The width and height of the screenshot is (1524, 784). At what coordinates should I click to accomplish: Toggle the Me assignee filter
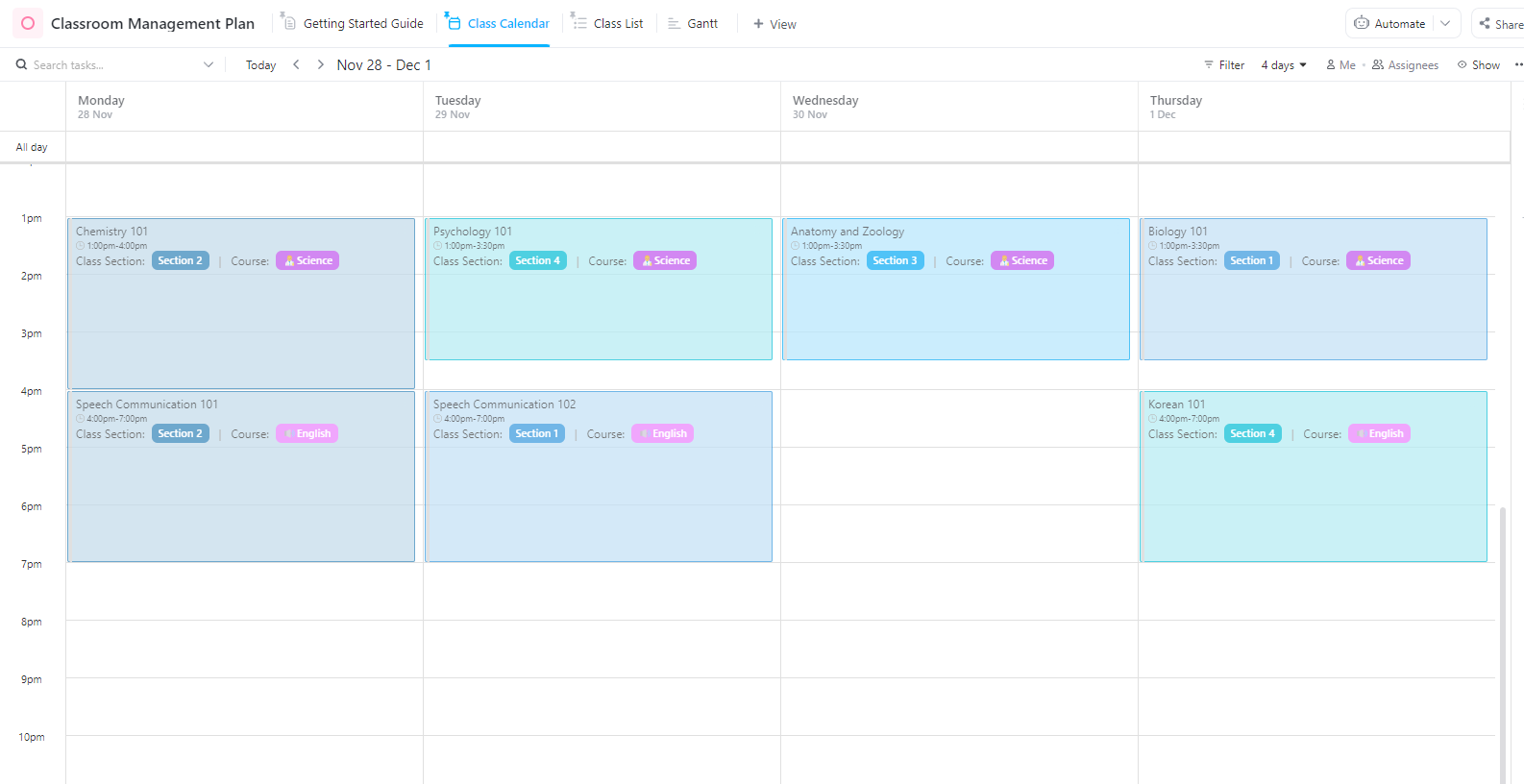[x=1340, y=64]
